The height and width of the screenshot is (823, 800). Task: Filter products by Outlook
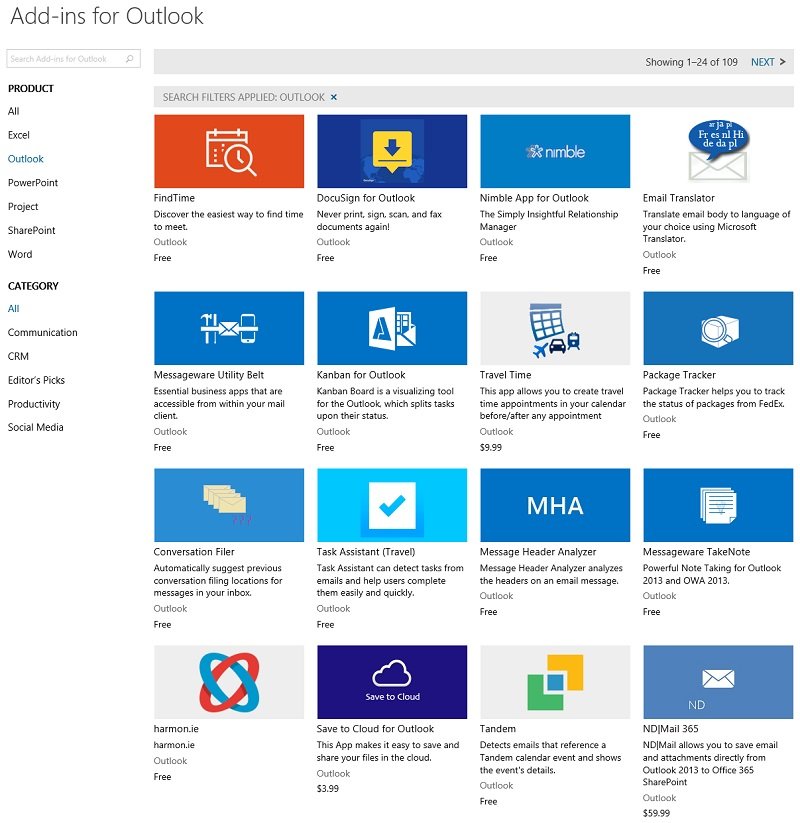[x=26, y=159]
